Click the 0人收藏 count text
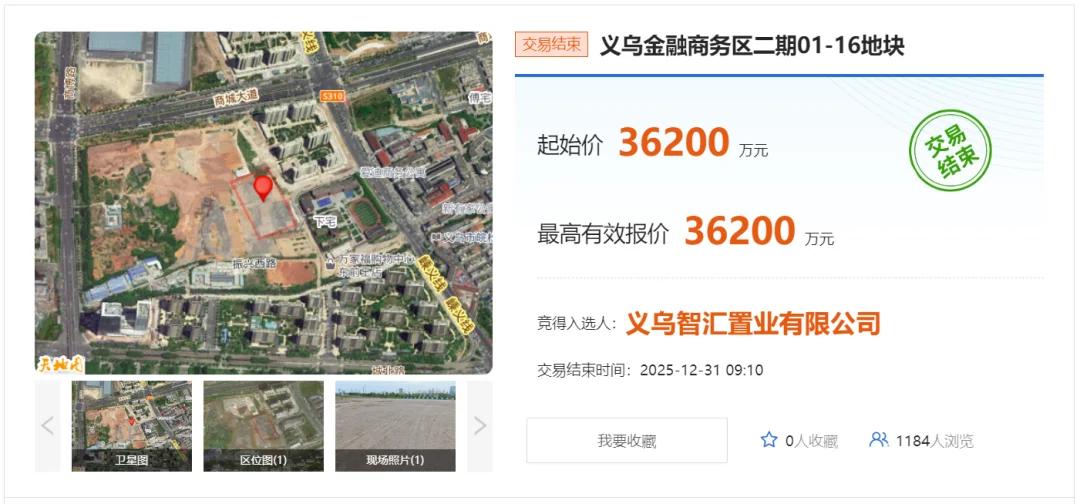 click(x=811, y=441)
